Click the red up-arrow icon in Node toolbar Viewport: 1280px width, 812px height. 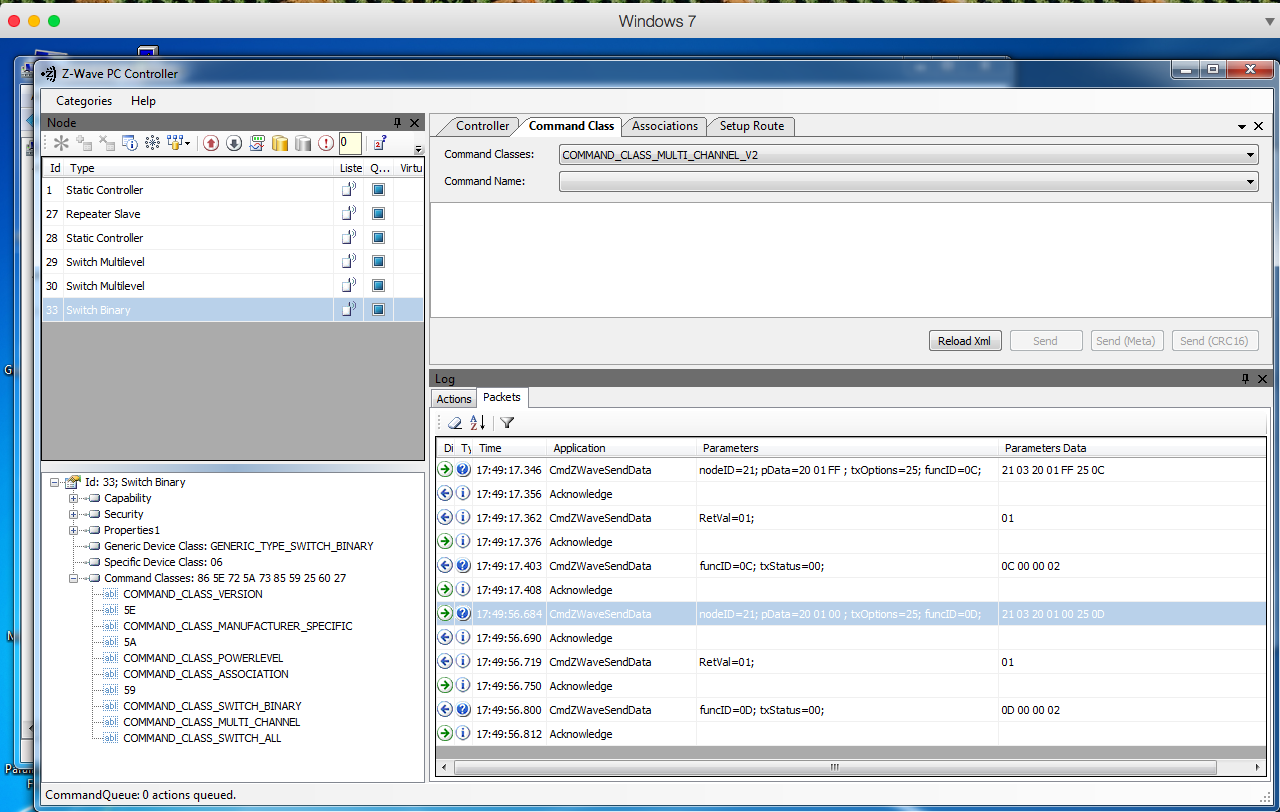[211, 143]
